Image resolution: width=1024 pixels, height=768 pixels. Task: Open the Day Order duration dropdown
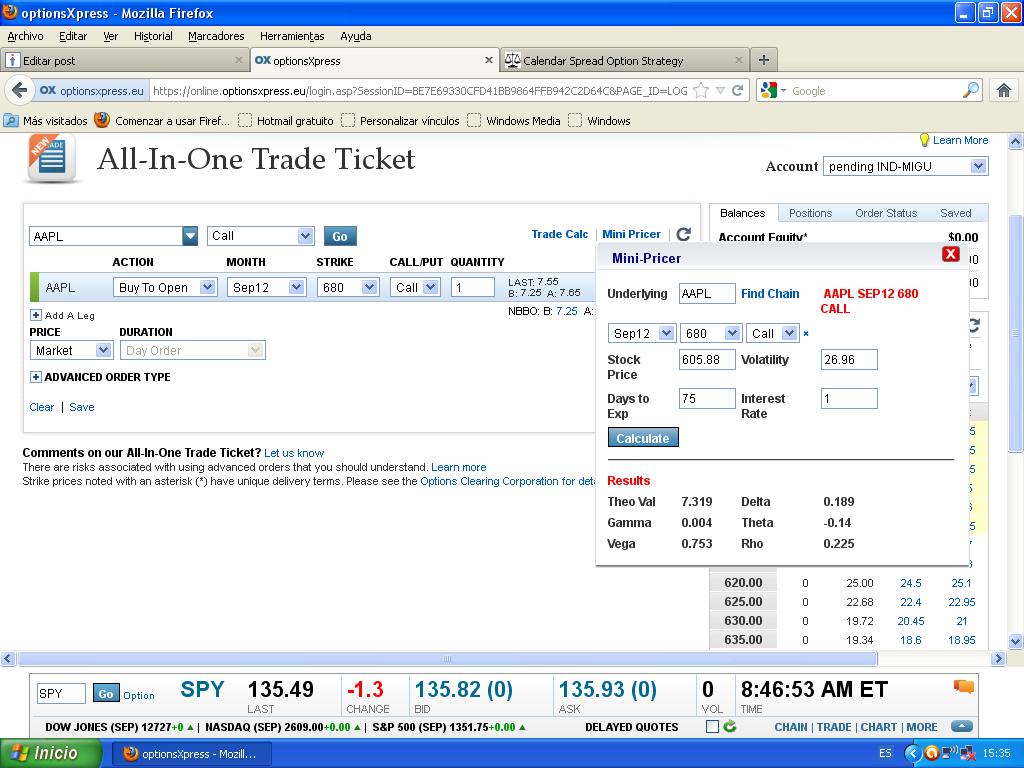click(x=193, y=351)
